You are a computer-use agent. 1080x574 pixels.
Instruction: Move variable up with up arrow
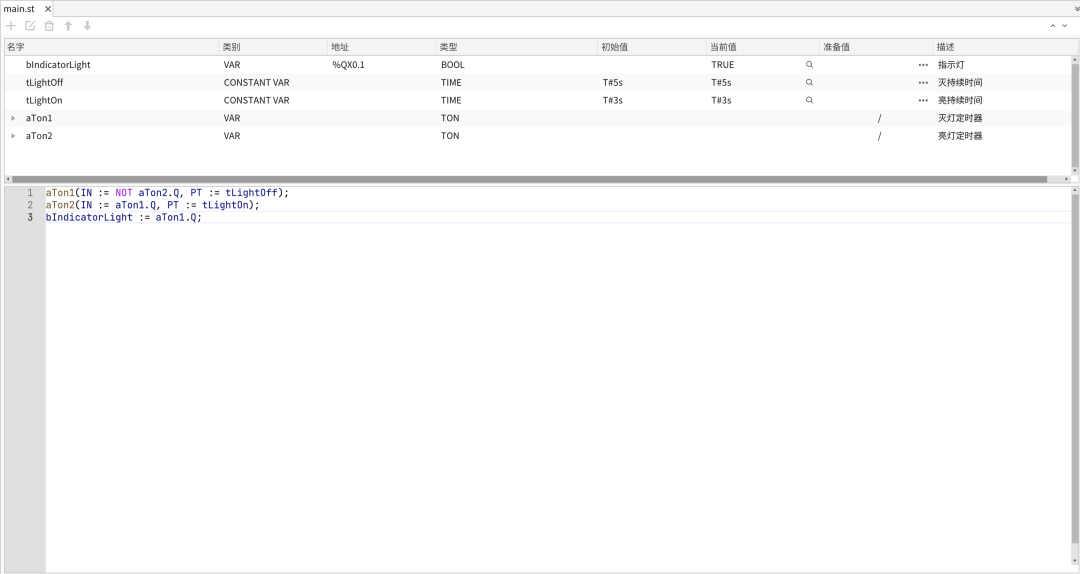click(x=68, y=25)
